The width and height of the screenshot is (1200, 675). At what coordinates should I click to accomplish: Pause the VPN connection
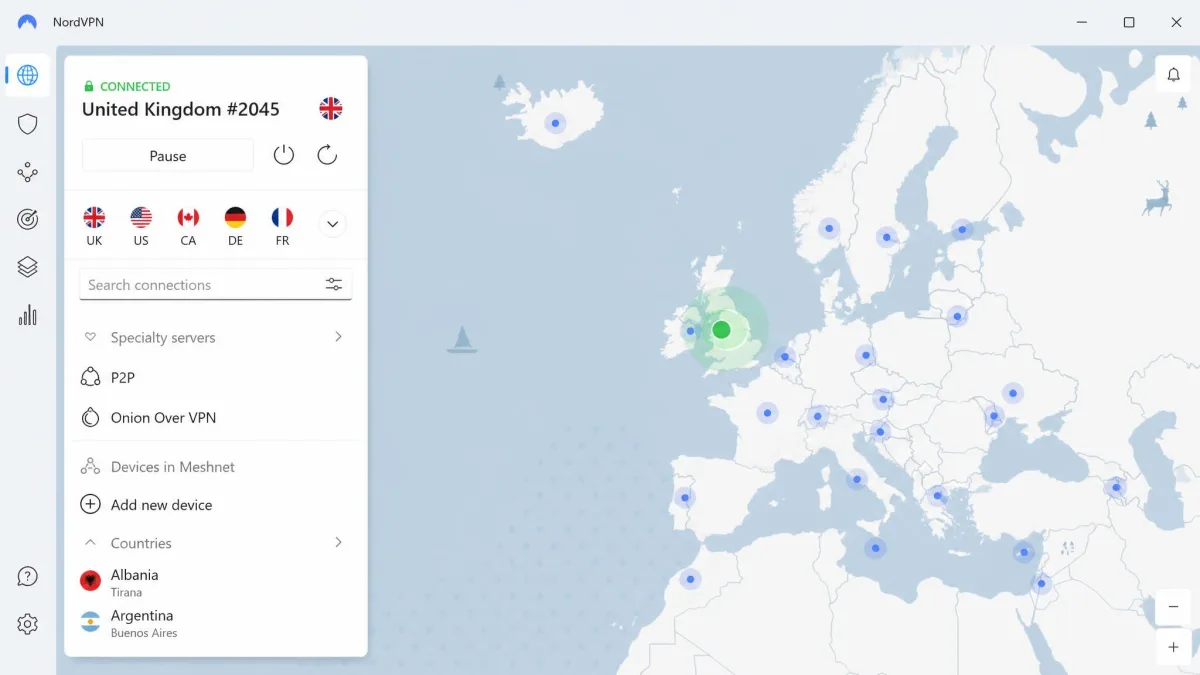point(168,156)
